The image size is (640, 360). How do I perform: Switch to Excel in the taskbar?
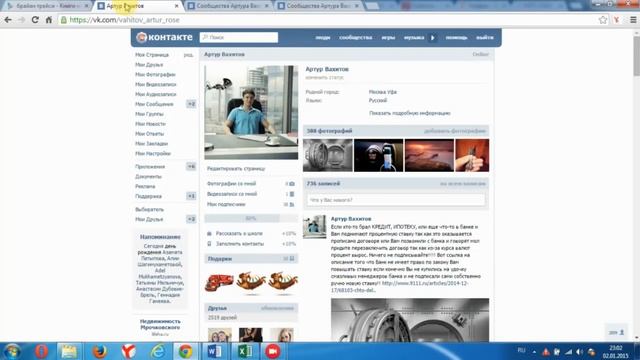(244, 351)
